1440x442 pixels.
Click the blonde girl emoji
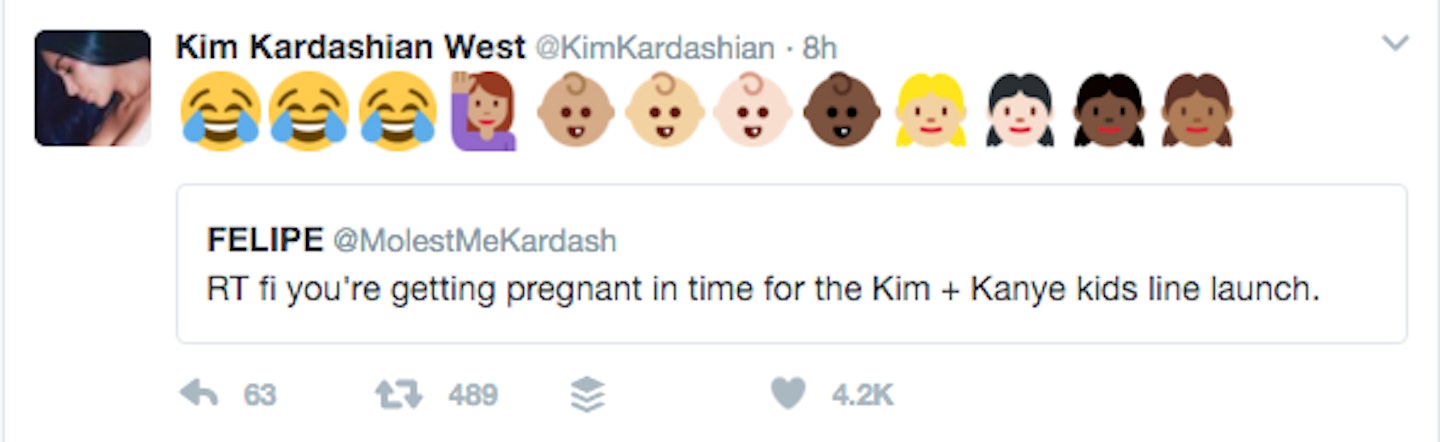coord(930,110)
